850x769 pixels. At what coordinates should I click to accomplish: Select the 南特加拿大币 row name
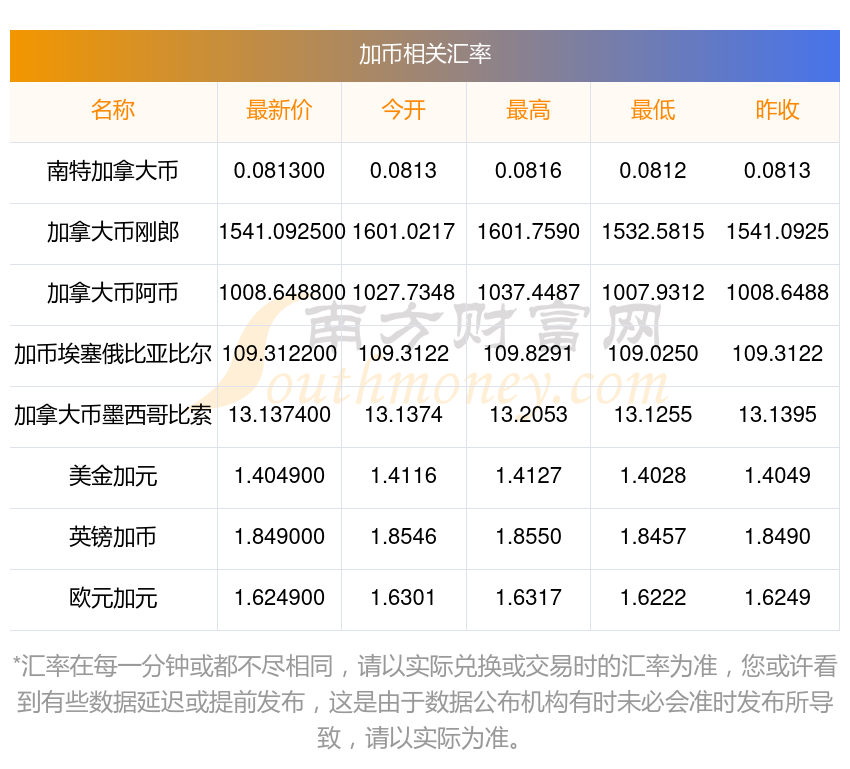(x=113, y=171)
